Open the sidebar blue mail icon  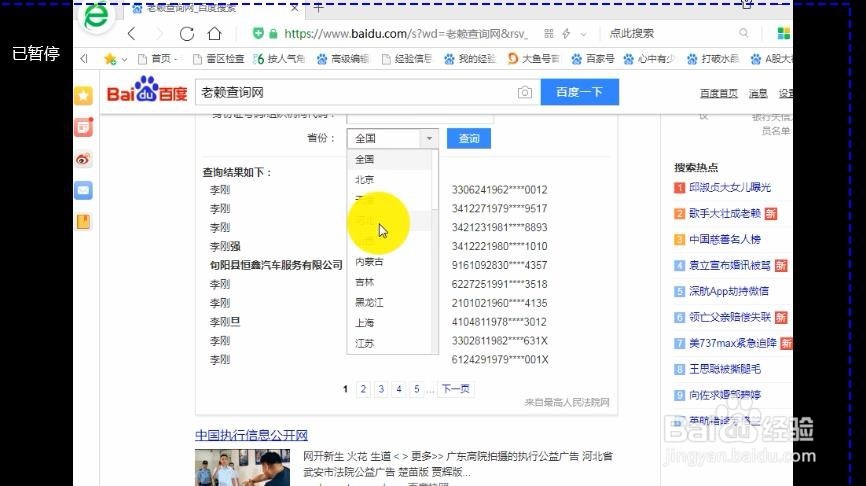tap(83, 191)
